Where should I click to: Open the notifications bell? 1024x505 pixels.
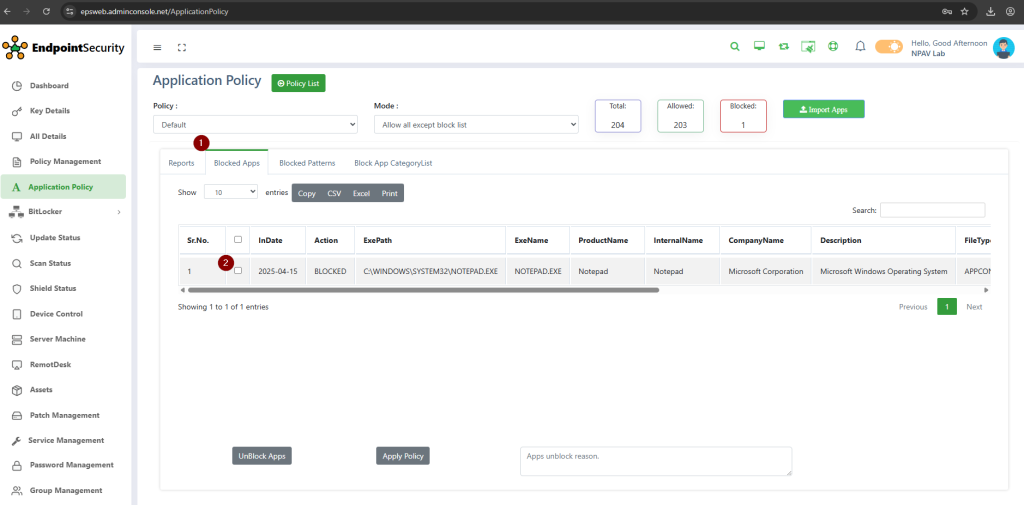tap(860, 46)
